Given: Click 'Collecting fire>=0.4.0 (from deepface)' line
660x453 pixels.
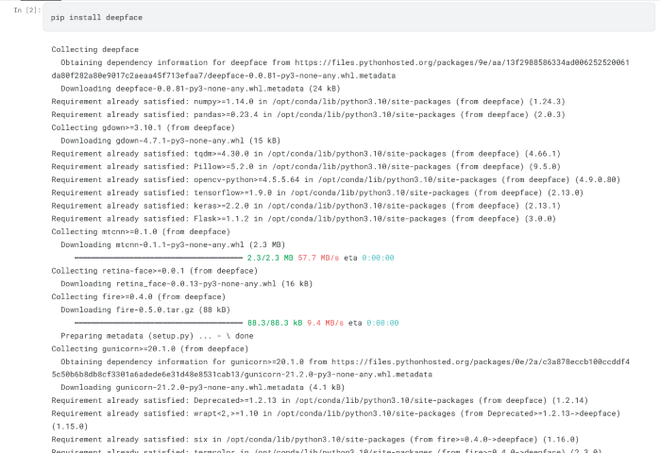Looking at the screenshot, I should pyautogui.click(x=138, y=297).
